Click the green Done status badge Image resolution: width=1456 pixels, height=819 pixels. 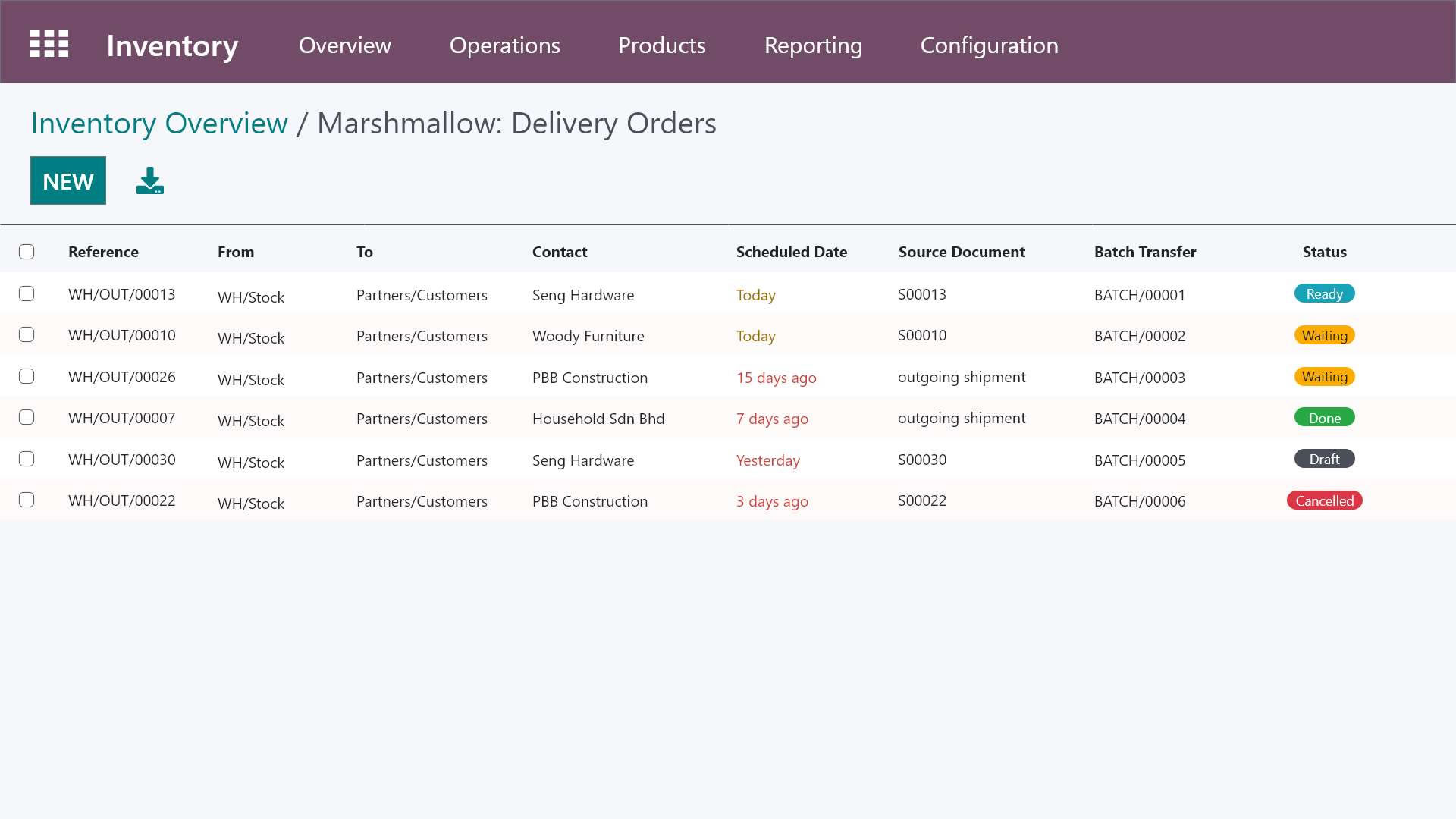[x=1324, y=418]
